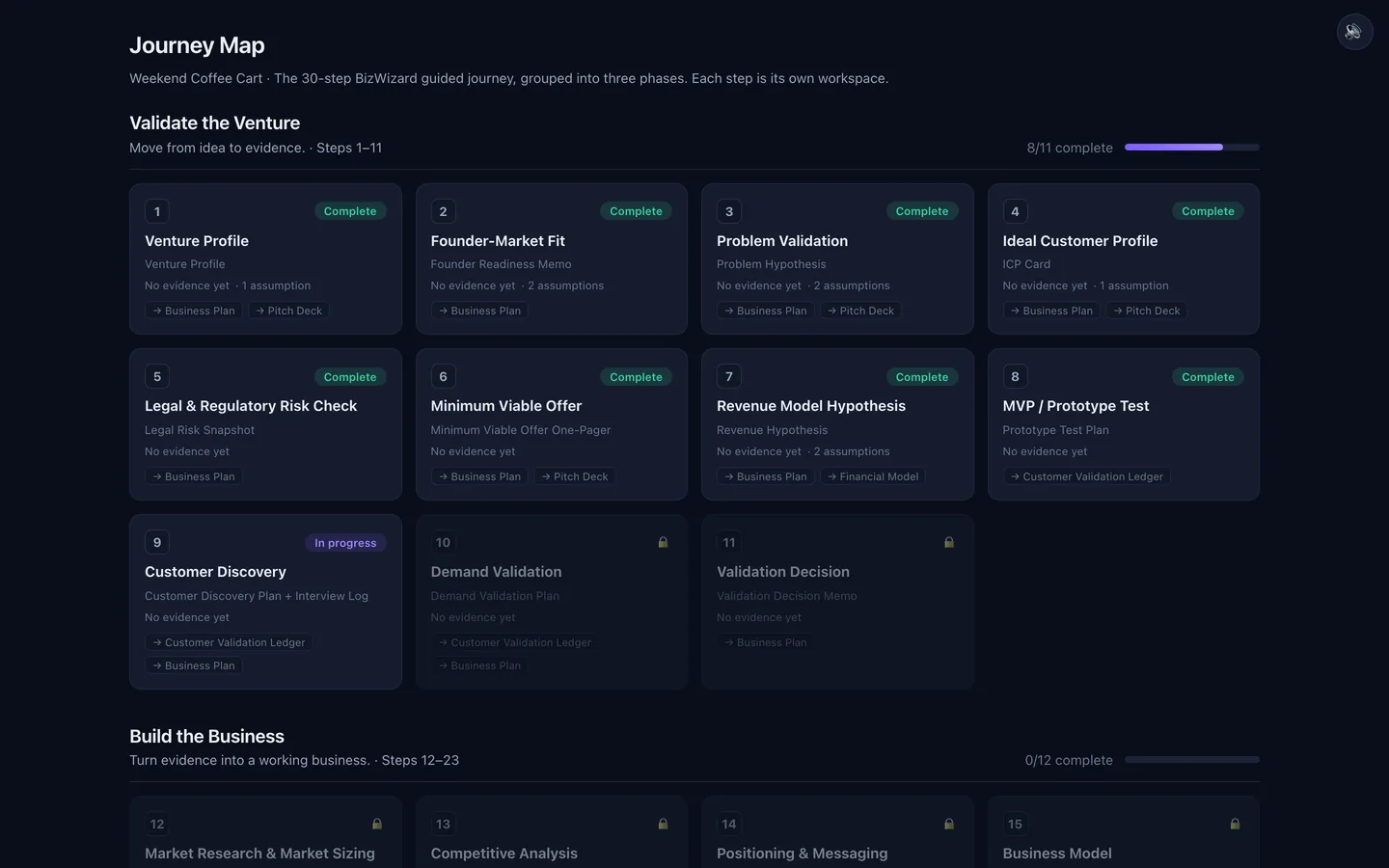Click the round satellite dish icon button
Image resolution: width=1389 pixels, height=868 pixels.
[x=1354, y=32]
